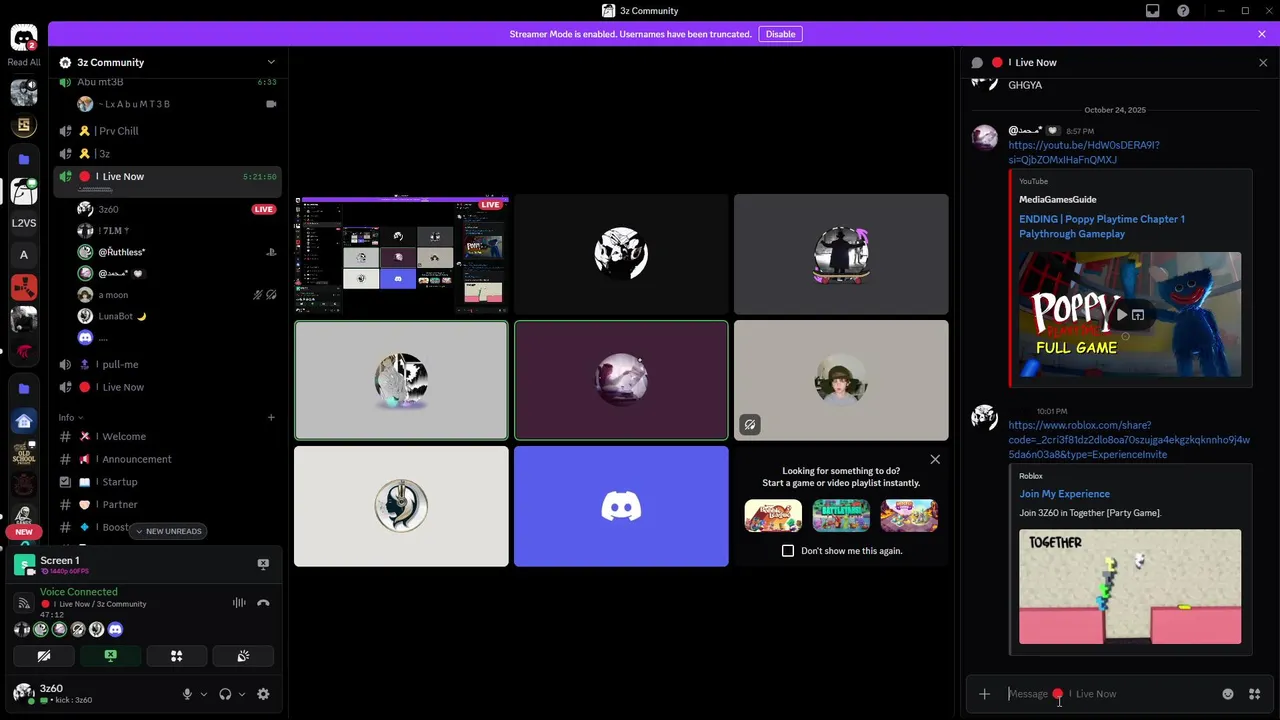Open the Startup channel

(167, 482)
